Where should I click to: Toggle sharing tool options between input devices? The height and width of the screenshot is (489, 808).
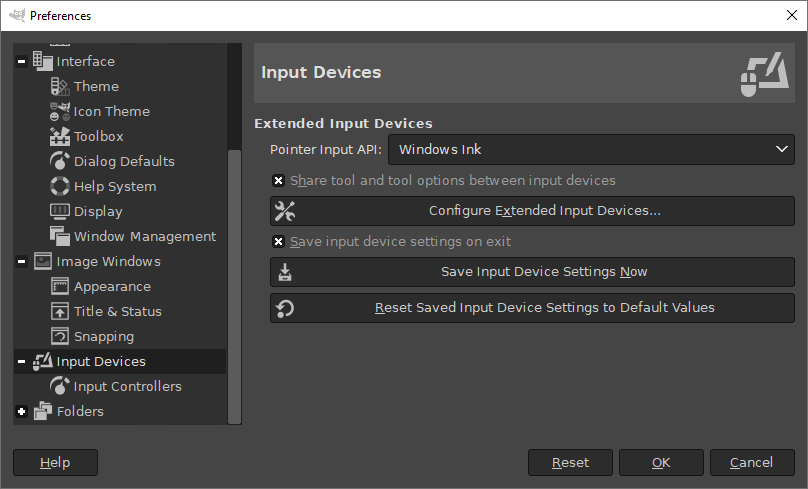pos(279,181)
